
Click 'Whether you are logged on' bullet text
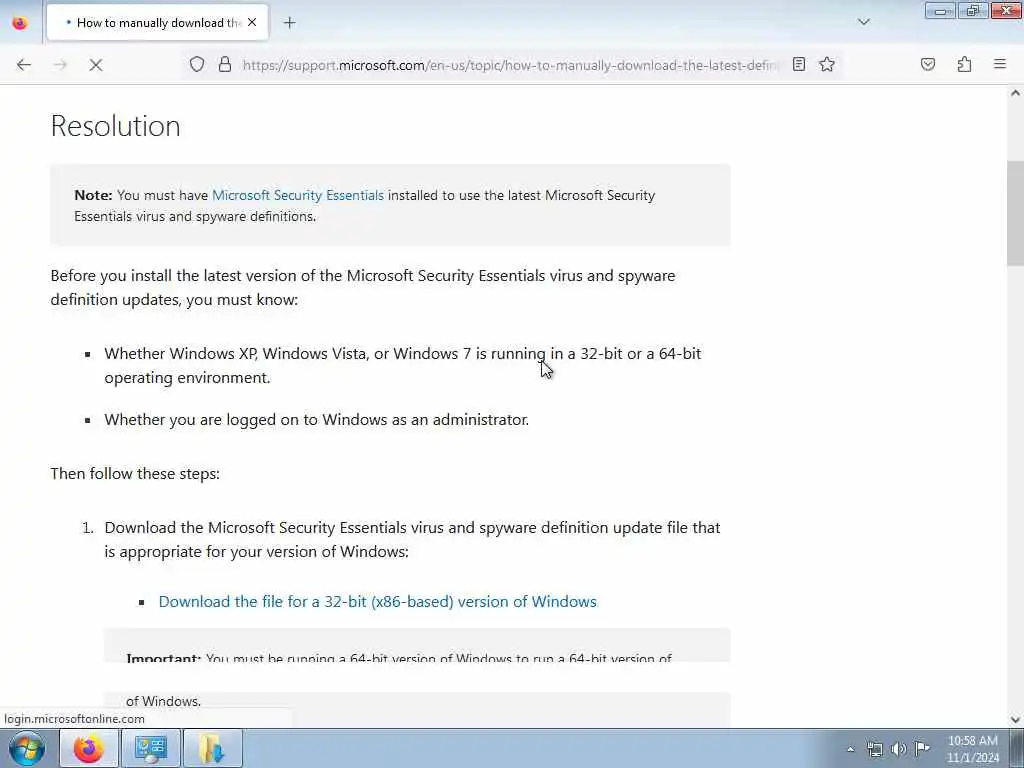click(x=317, y=419)
